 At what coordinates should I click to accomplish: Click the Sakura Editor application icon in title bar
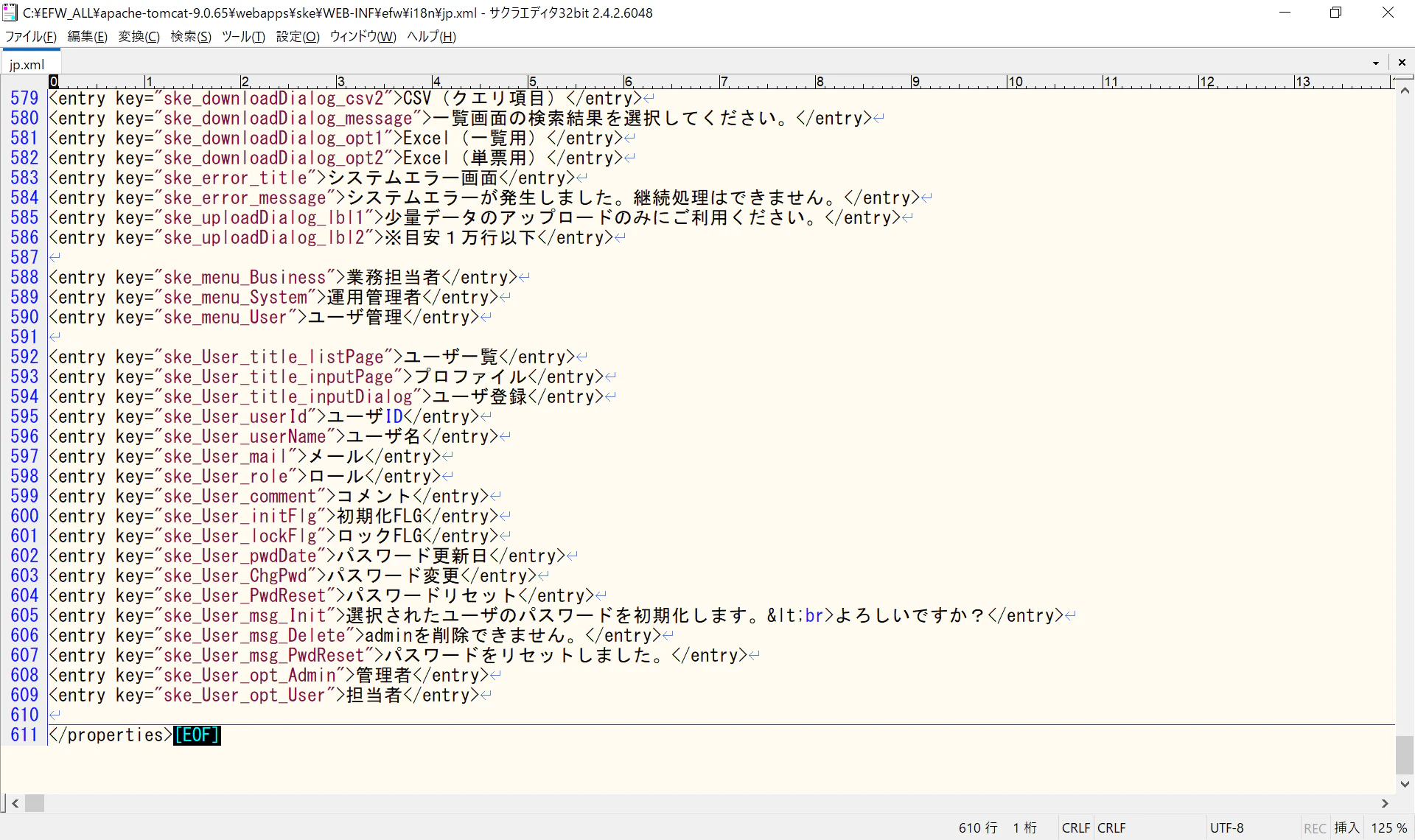tap(10, 13)
